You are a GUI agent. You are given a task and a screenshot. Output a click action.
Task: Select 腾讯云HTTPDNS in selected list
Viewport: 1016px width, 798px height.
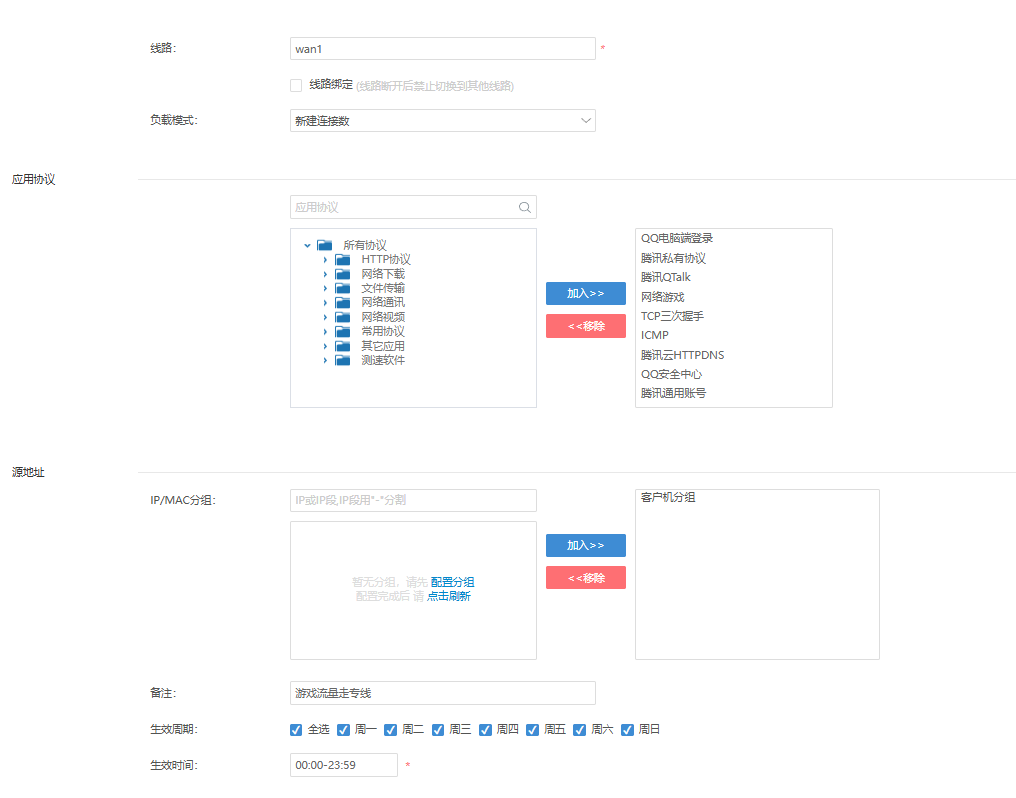click(x=682, y=355)
